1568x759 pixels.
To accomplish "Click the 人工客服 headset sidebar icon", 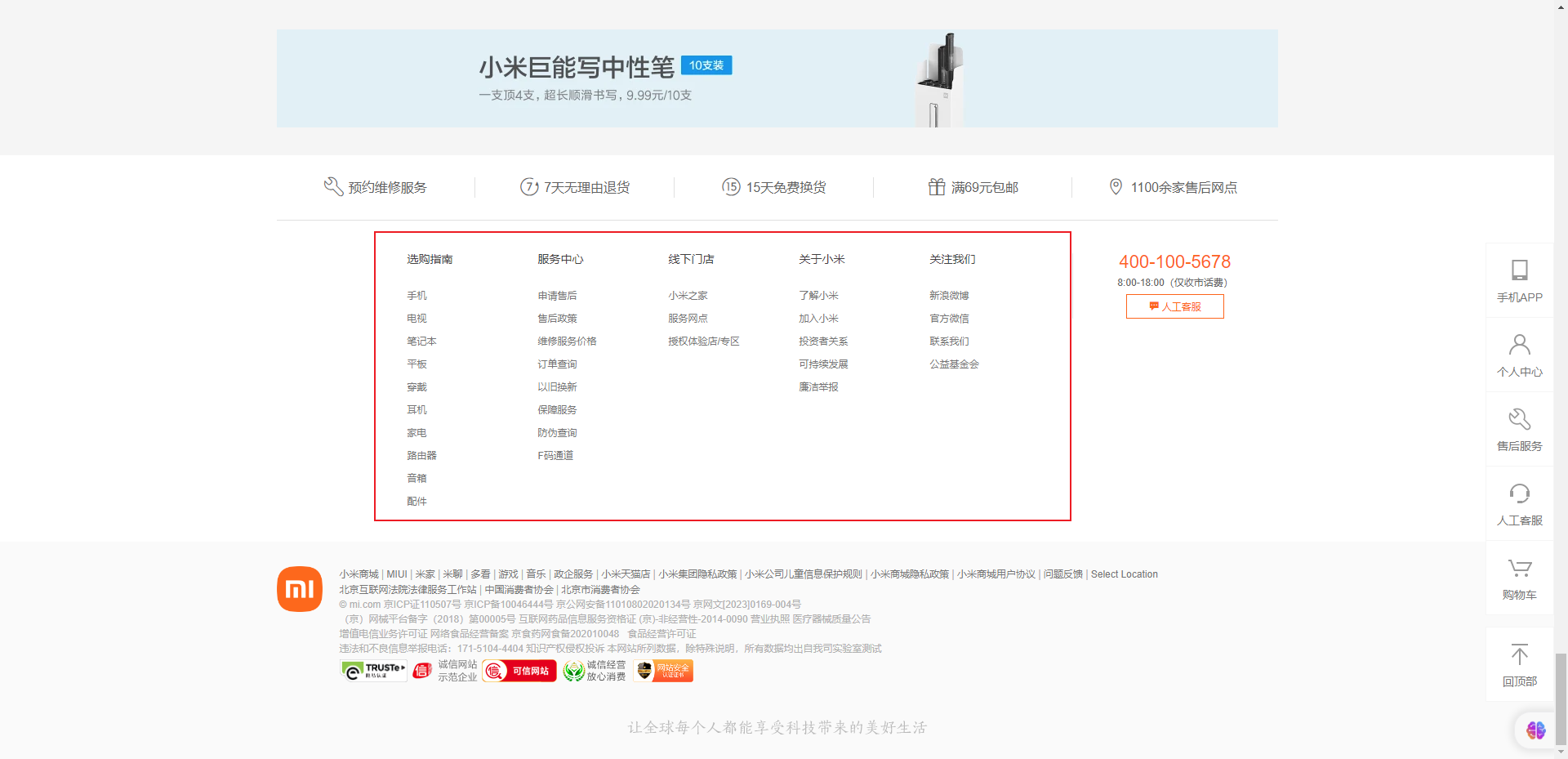I will tap(1519, 503).
